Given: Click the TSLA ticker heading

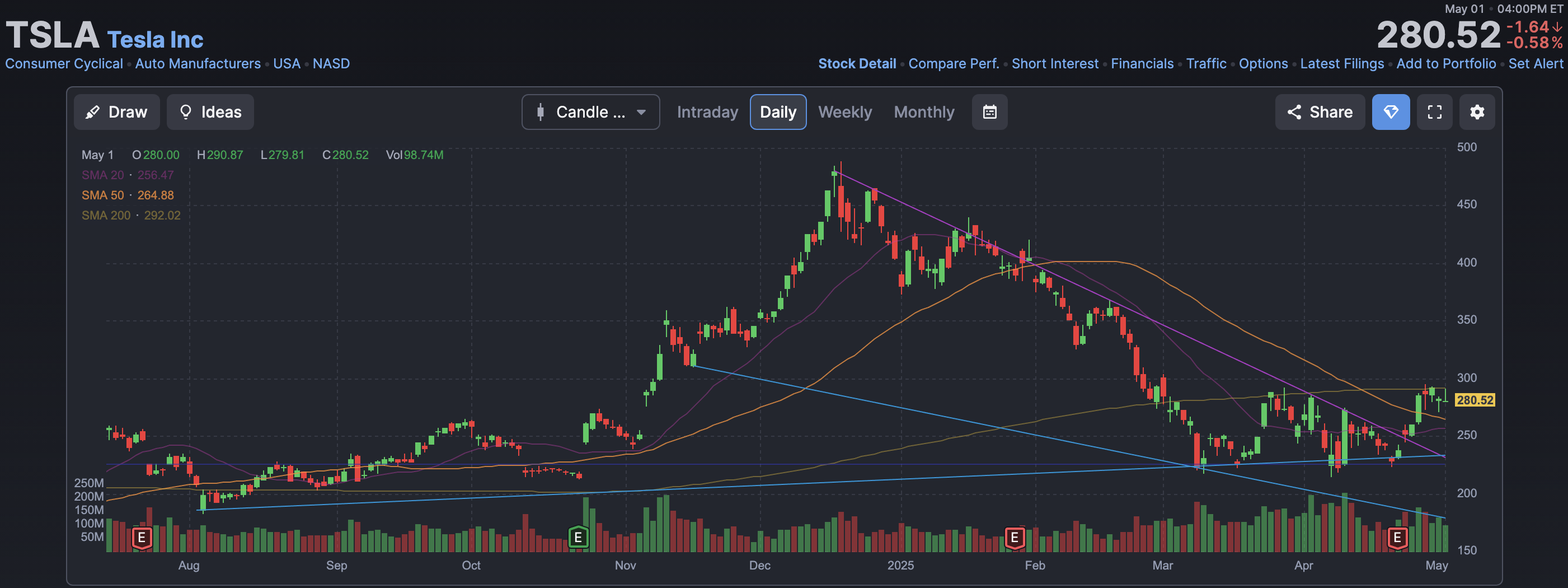Looking at the screenshot, I should pos(53,35).
